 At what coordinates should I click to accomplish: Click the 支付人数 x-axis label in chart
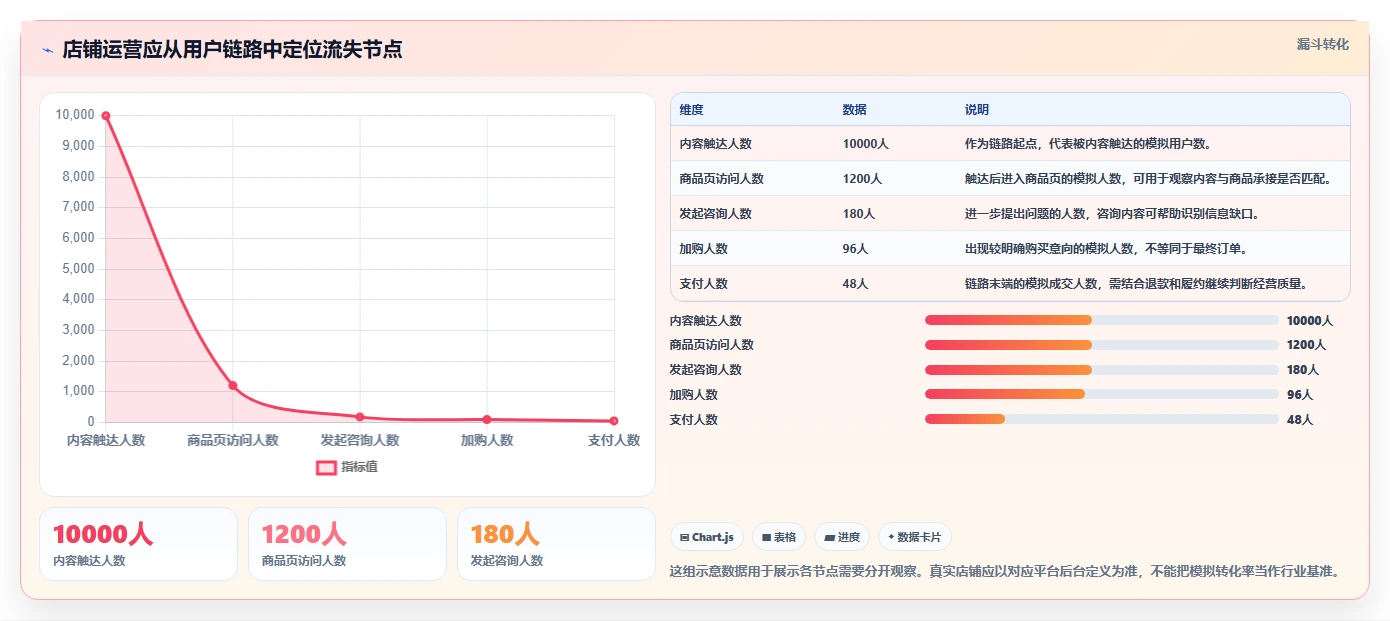tap(614, 440)
